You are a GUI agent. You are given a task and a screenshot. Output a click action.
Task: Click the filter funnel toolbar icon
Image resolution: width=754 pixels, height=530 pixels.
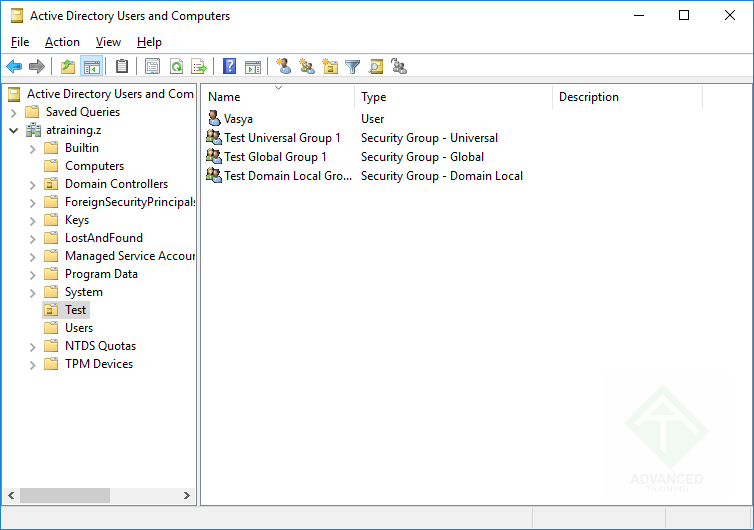pos(352,67)
